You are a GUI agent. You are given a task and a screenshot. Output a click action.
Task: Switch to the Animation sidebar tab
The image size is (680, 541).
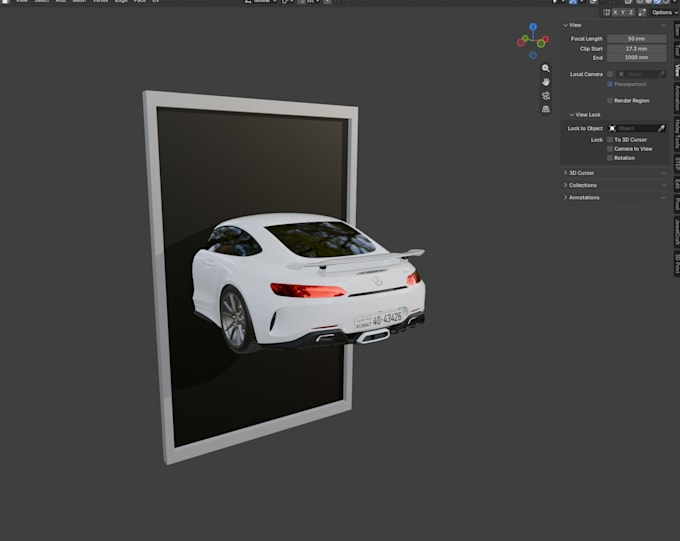[677, 98]
